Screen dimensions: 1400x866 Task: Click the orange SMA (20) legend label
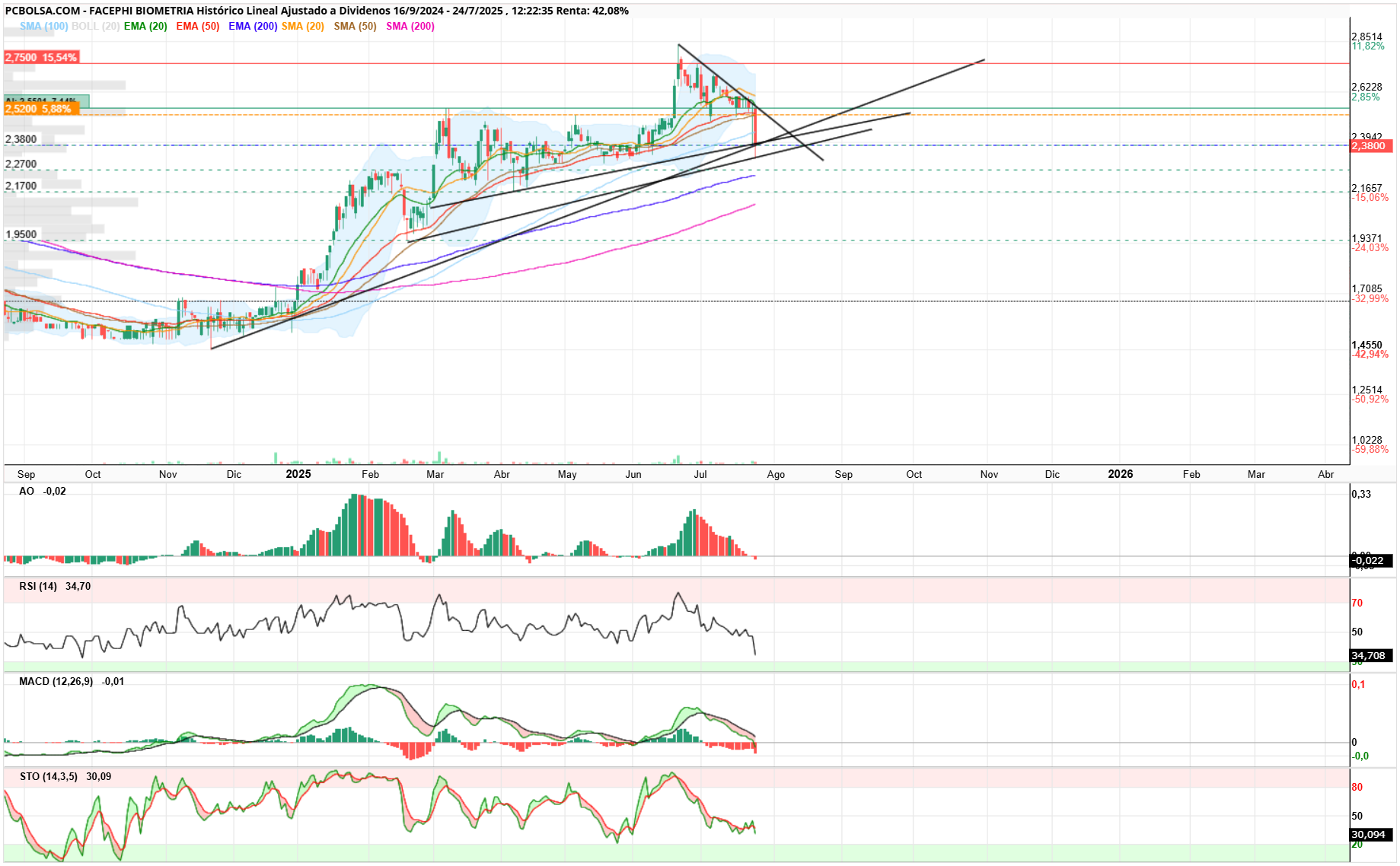(x=303, y=26)
